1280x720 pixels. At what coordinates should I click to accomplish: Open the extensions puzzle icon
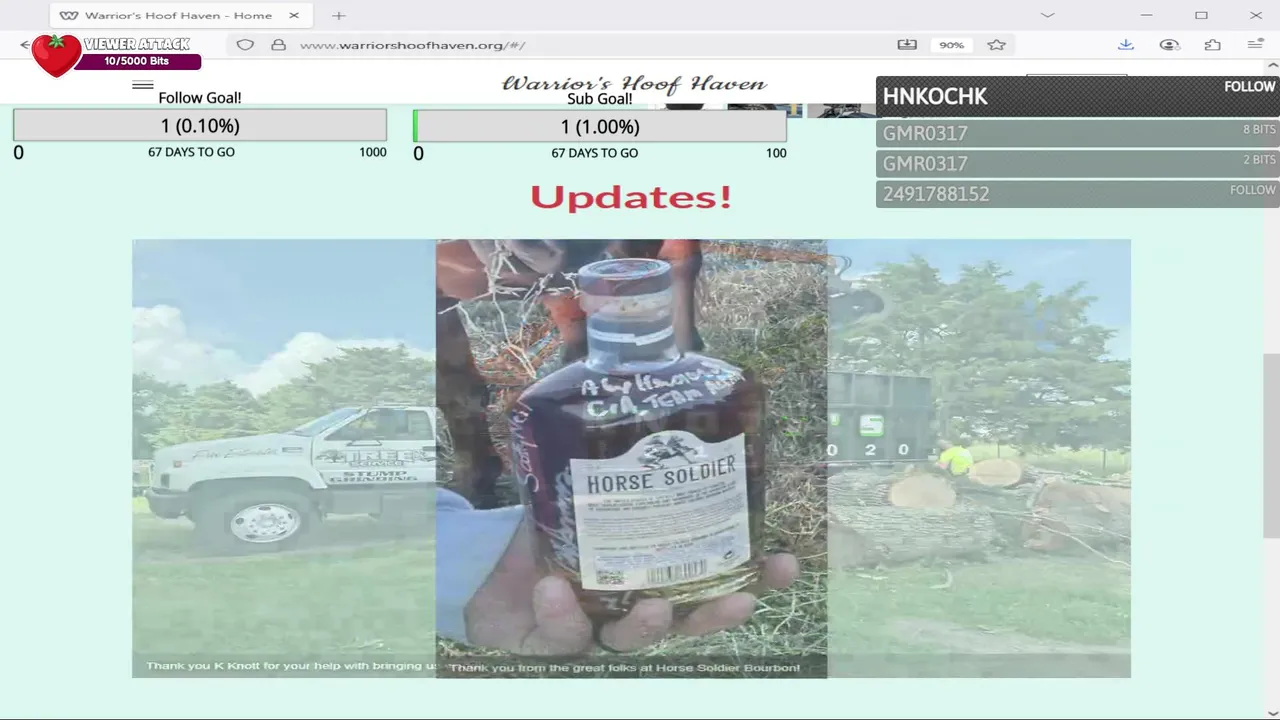[x=1213, y=45]
